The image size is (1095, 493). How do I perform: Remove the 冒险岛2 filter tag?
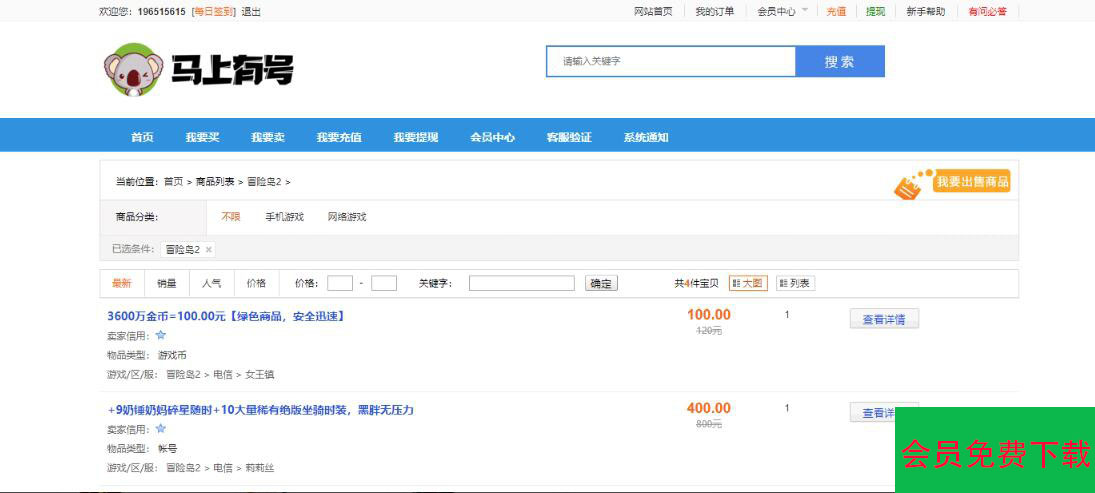(208, 249)
